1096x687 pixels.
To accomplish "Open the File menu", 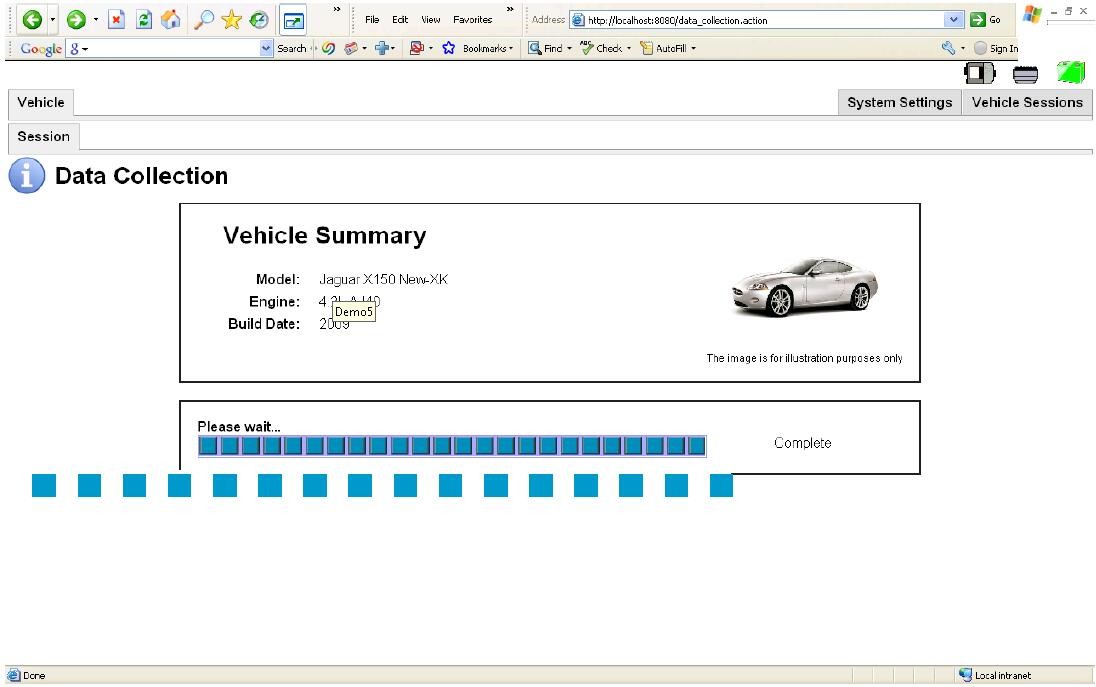I will (x=372, y=20).
